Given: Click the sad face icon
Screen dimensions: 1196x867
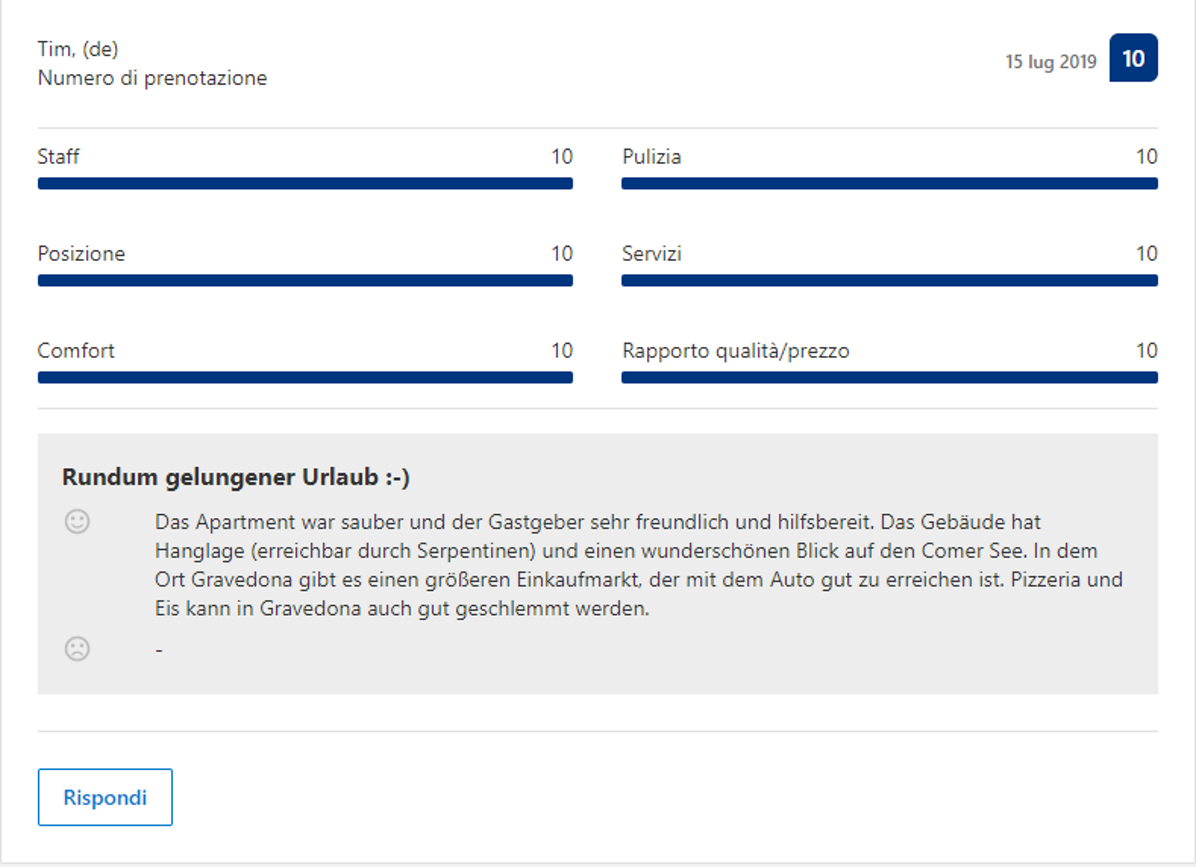Looking at the screenshot, I should tap(77, 649).
